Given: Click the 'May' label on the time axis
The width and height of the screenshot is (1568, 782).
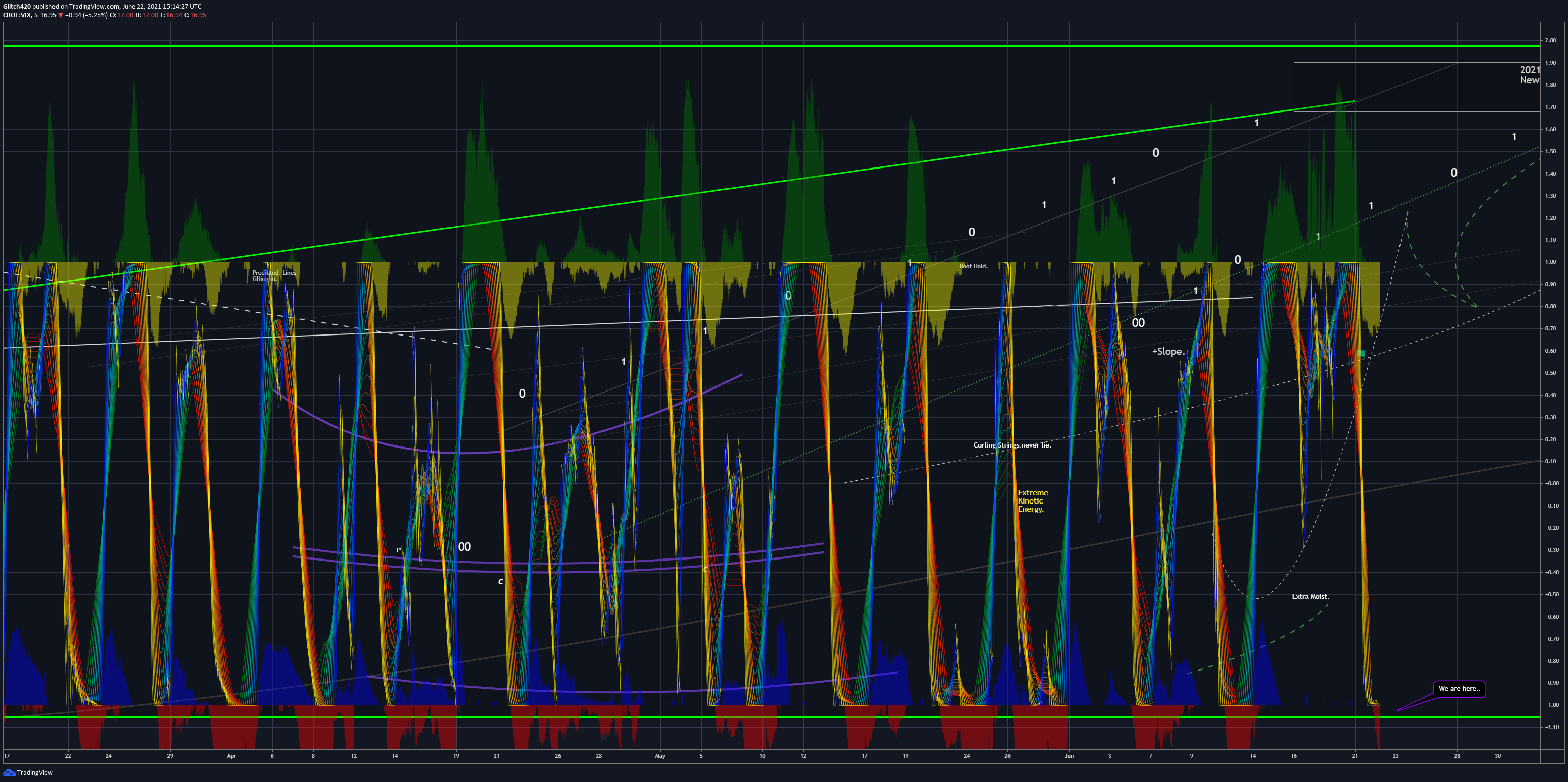Looking at the screenshot, I should (660, 756).
